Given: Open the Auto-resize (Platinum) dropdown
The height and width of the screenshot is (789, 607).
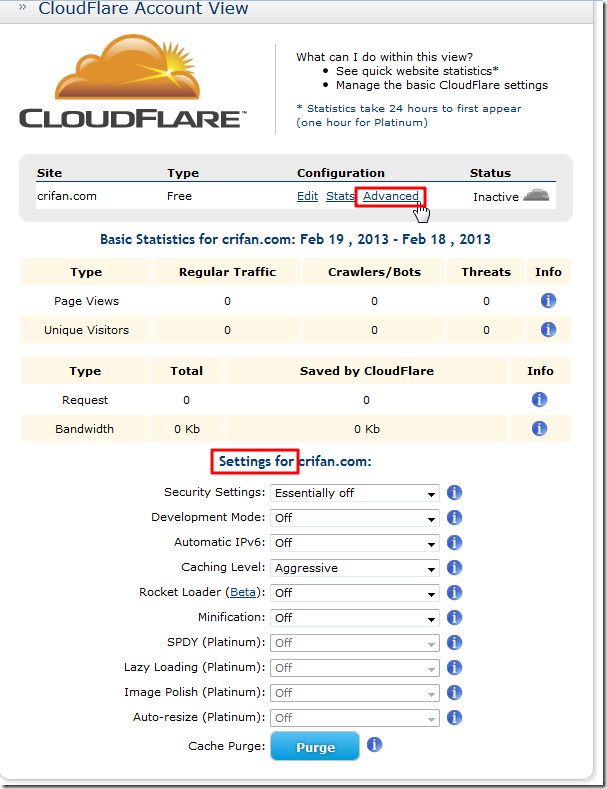Looking at the screenshot, I should (x=355, y=718).
